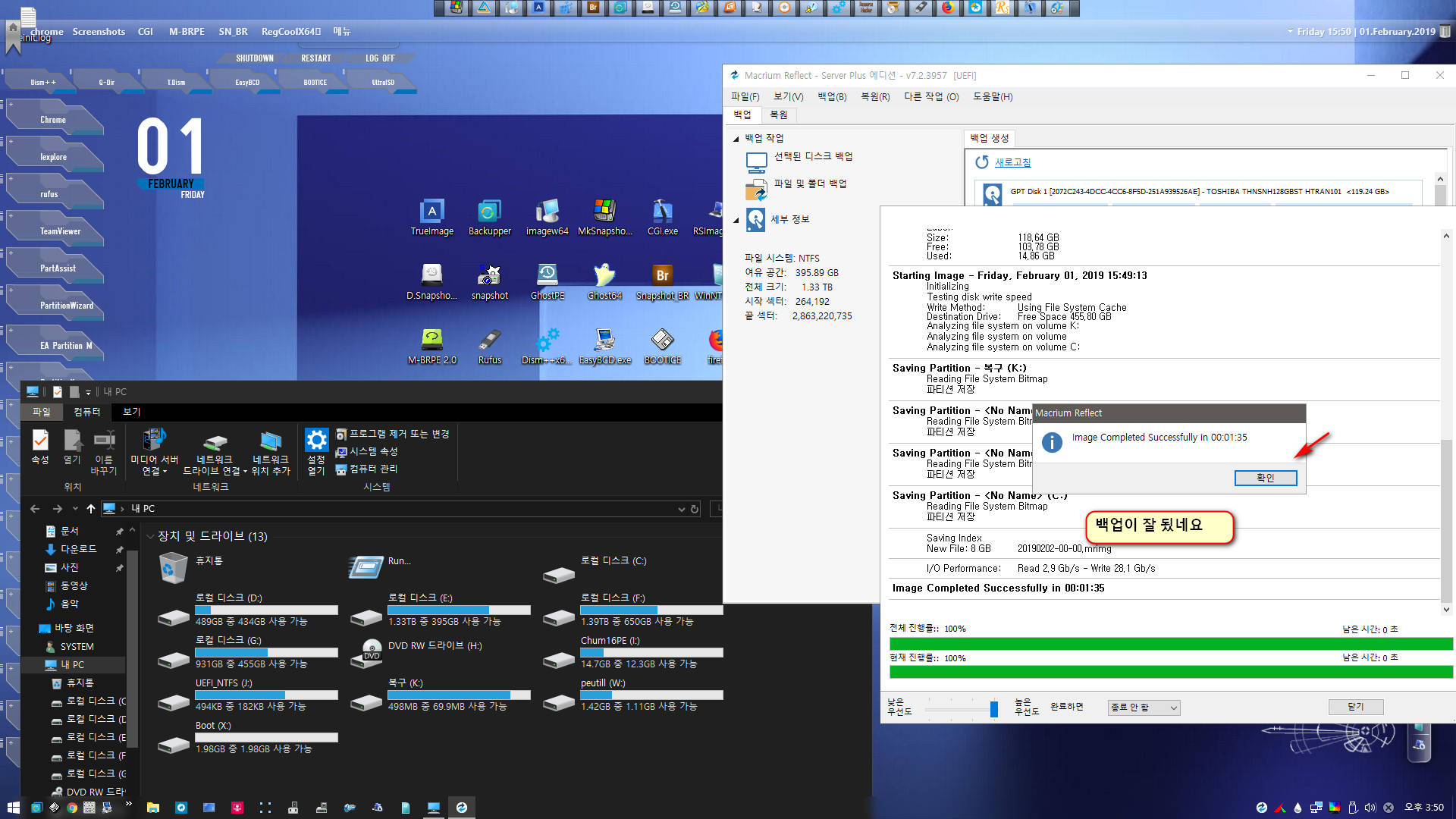Confirm the Image Completed dialog with OK
The height and width of the screenshot is (819, 1456).
[1265, 478]
